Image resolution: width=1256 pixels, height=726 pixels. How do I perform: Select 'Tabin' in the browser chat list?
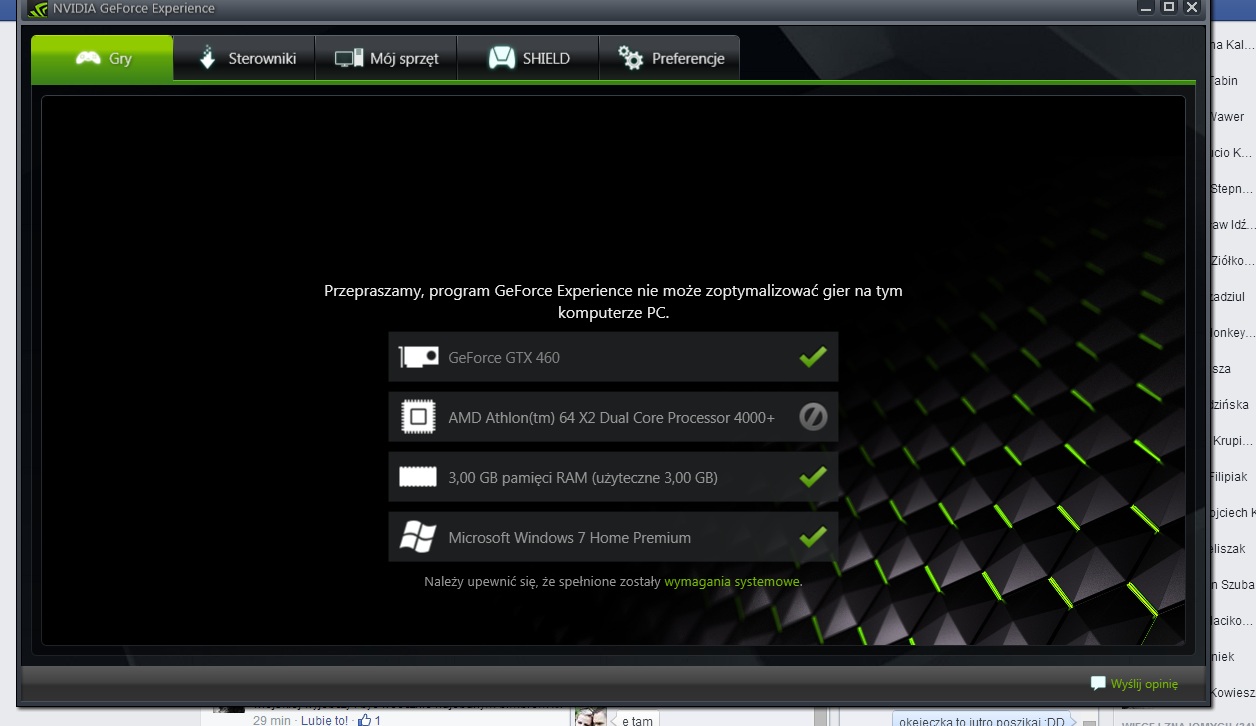click(x=1224, y=81)
